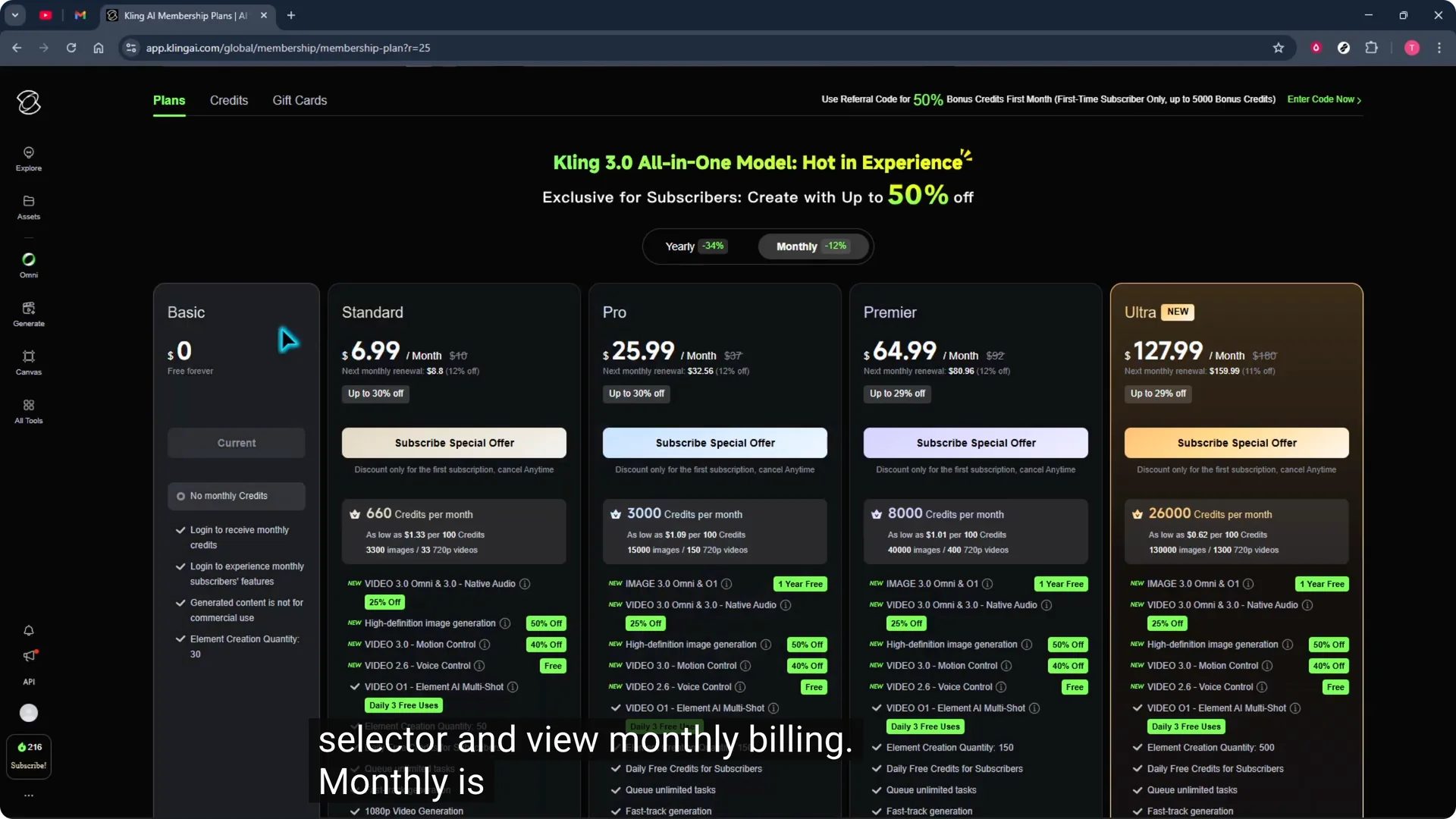Click info icon beside Standard Motion Control

pyautogui.click(x=485, y=645)
